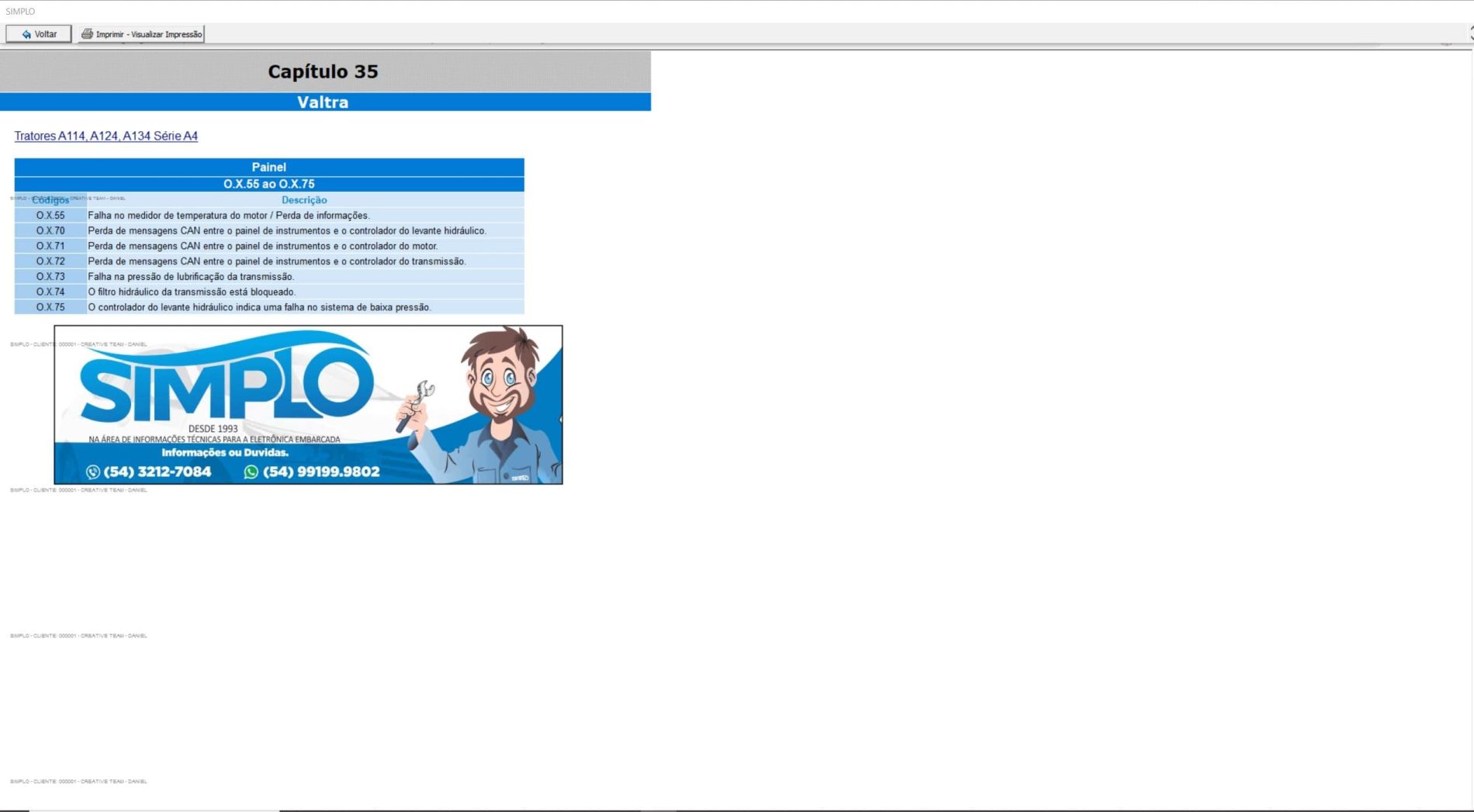Click the printer icon on Imprimir button

point(87,34)
